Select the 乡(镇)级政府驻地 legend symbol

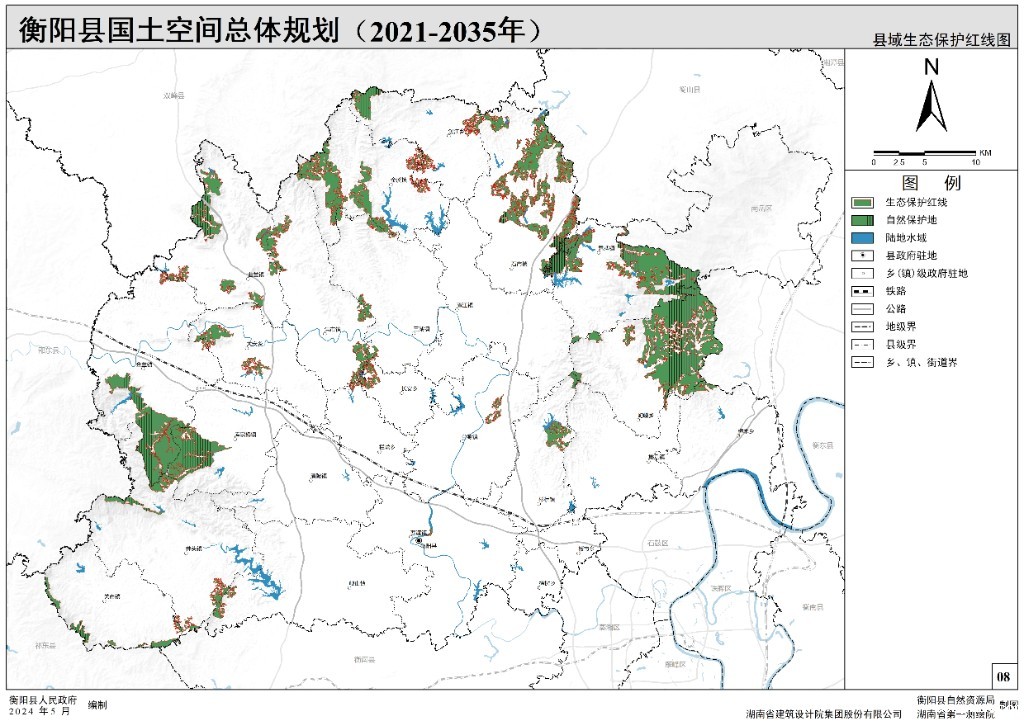[x=864, y=273]
